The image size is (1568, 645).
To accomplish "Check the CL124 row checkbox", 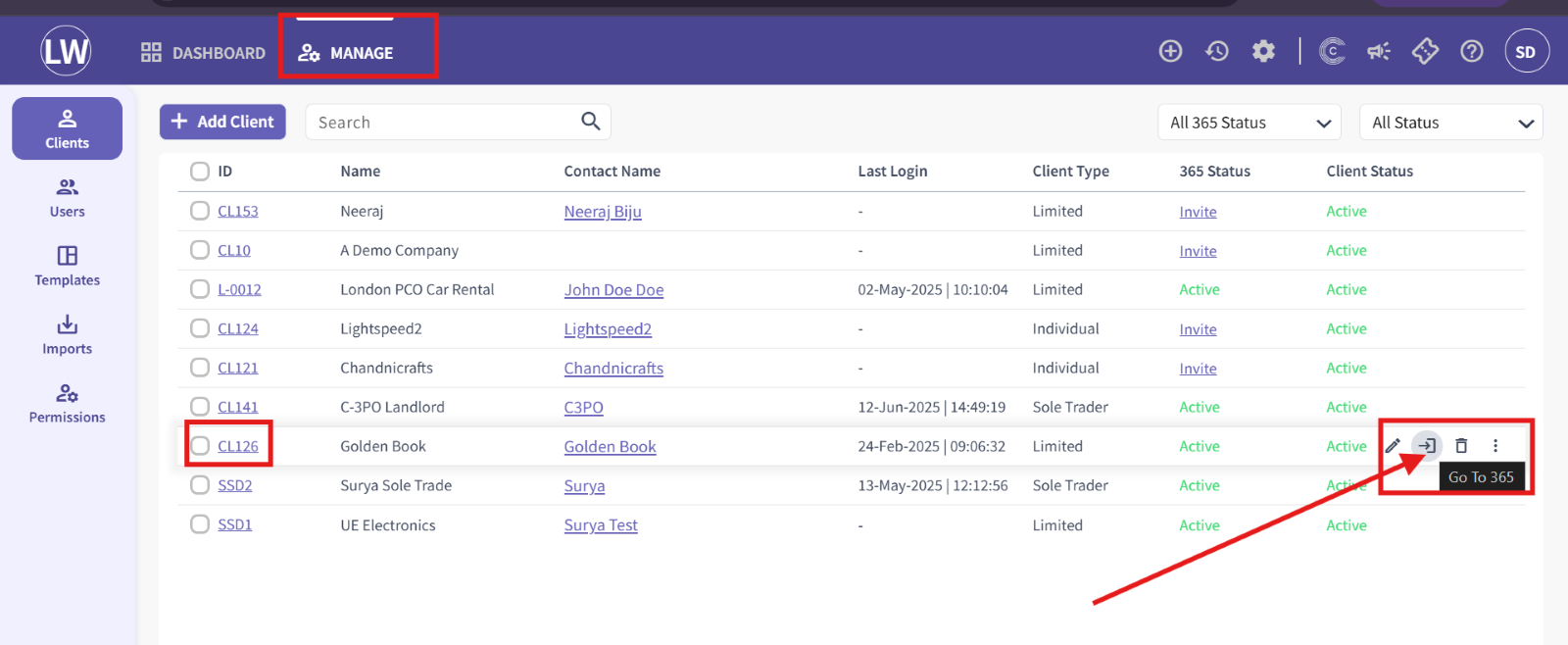I will (x=200, y=328).
